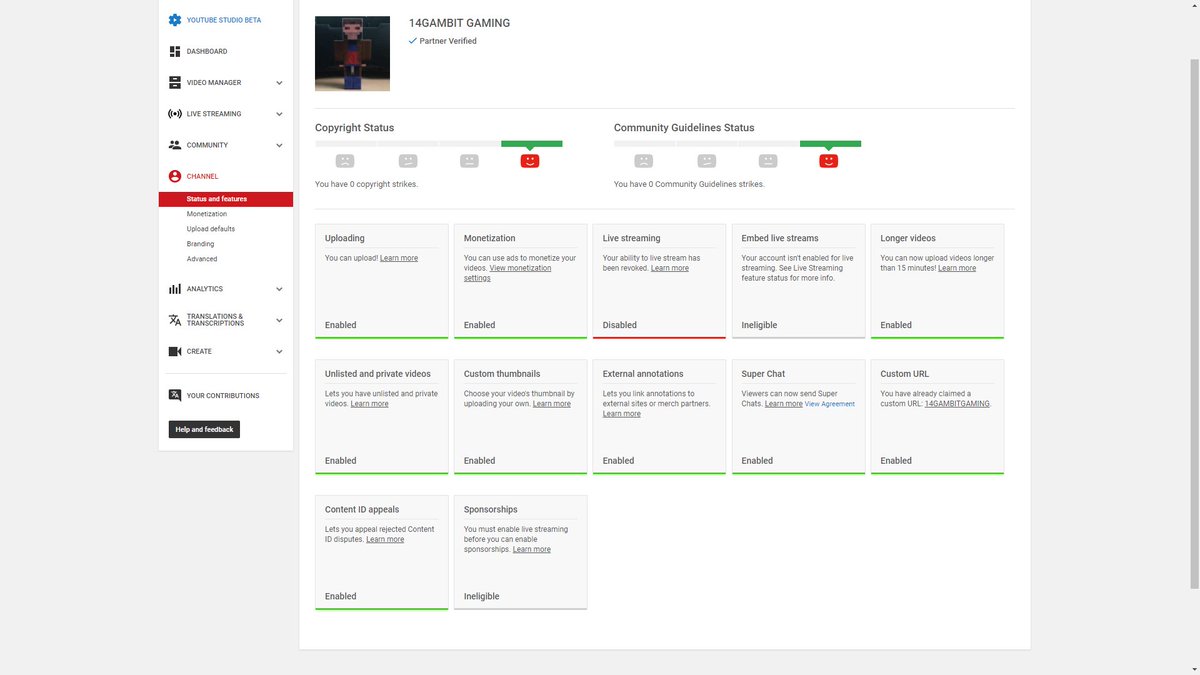1200x675 pixels.
Task: Click the Community Guidelines Status heading
Action: 684,128
